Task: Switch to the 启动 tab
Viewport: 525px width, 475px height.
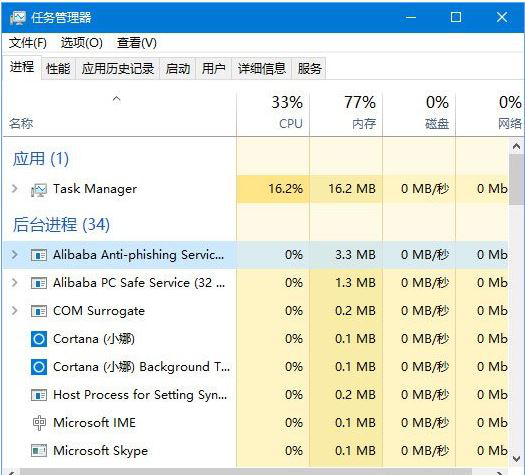Action: (x=177, y=69)
